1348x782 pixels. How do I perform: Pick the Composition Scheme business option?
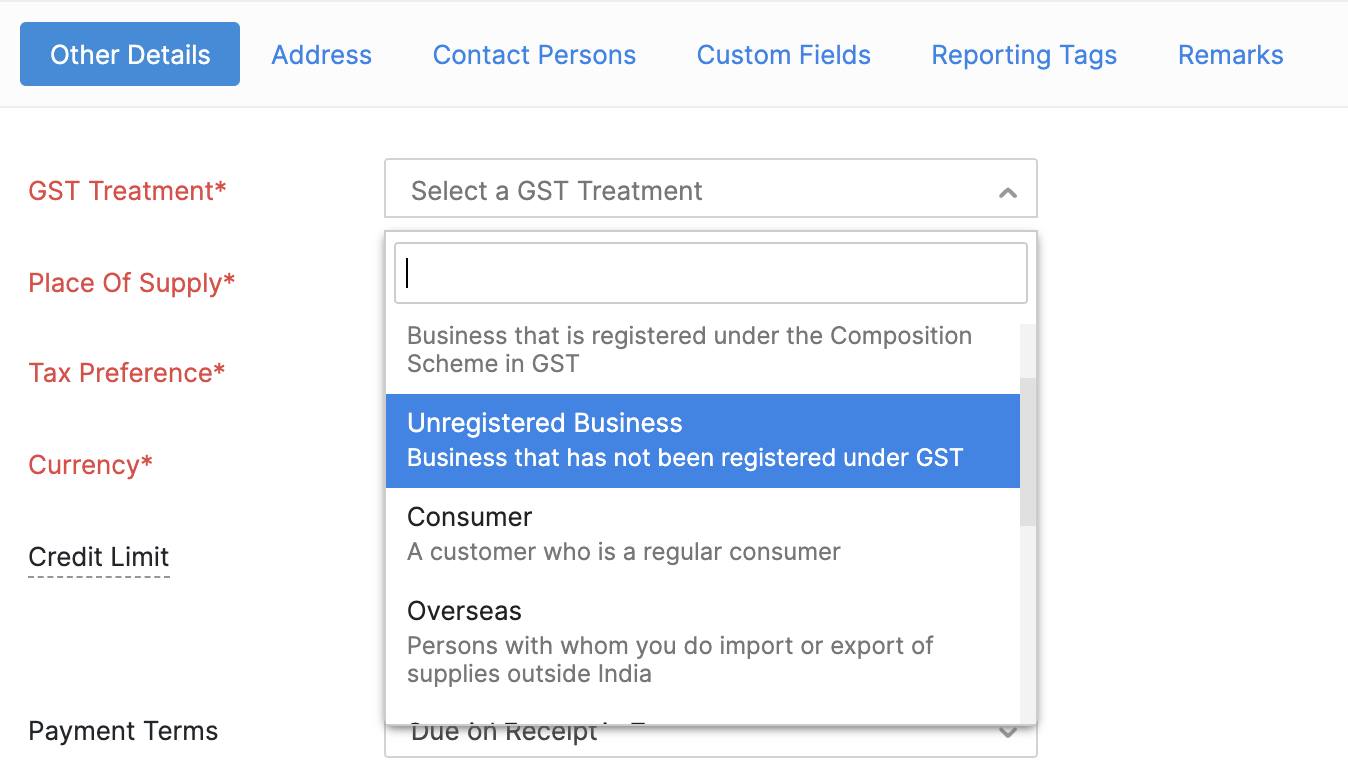689,349
